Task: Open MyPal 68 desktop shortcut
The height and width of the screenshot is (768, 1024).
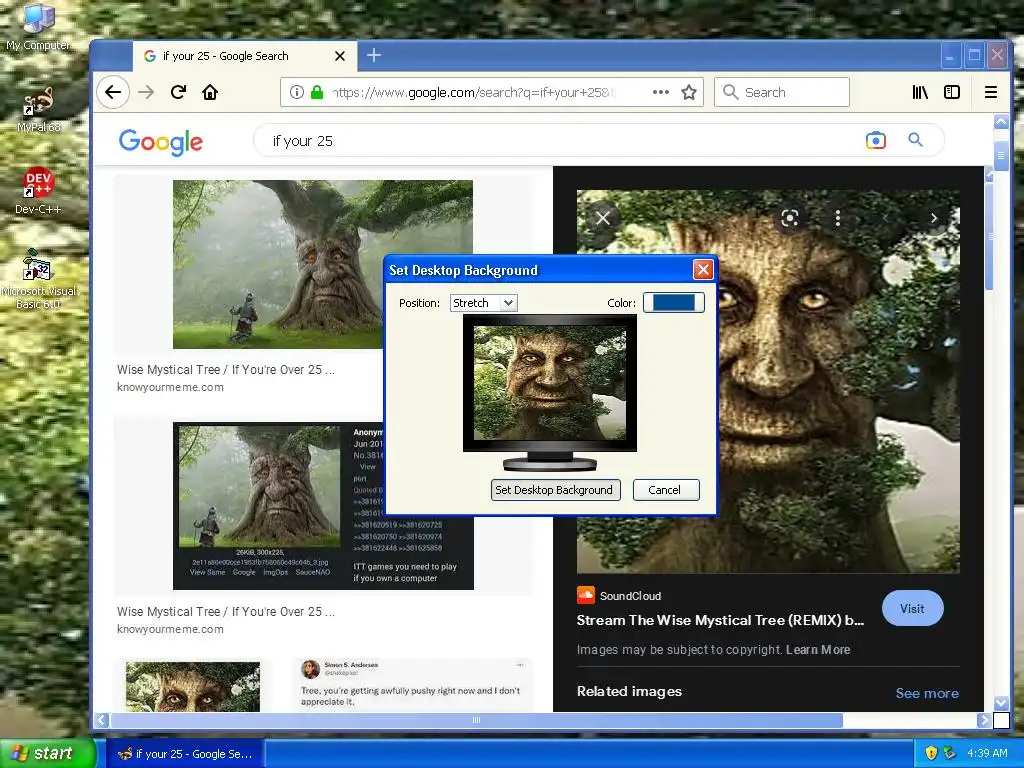Action: (38, 109)
